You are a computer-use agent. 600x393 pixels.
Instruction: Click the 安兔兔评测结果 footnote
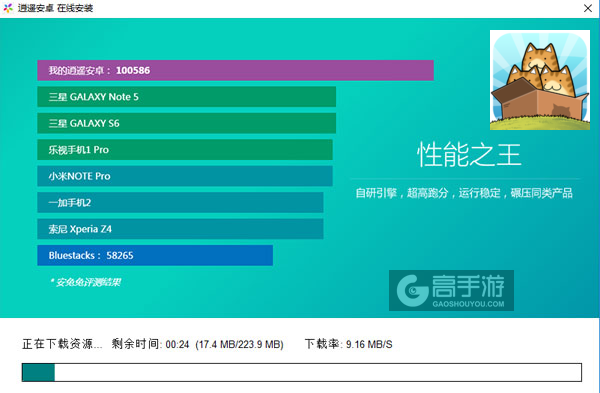pos(85,282)
